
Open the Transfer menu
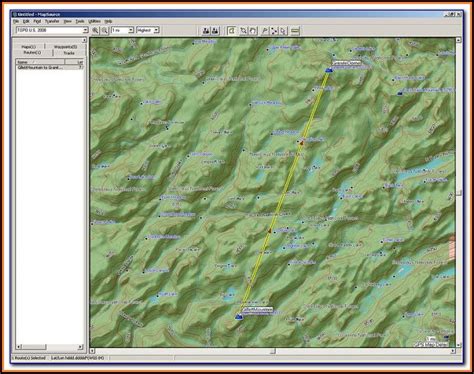(x=52, y=21)
